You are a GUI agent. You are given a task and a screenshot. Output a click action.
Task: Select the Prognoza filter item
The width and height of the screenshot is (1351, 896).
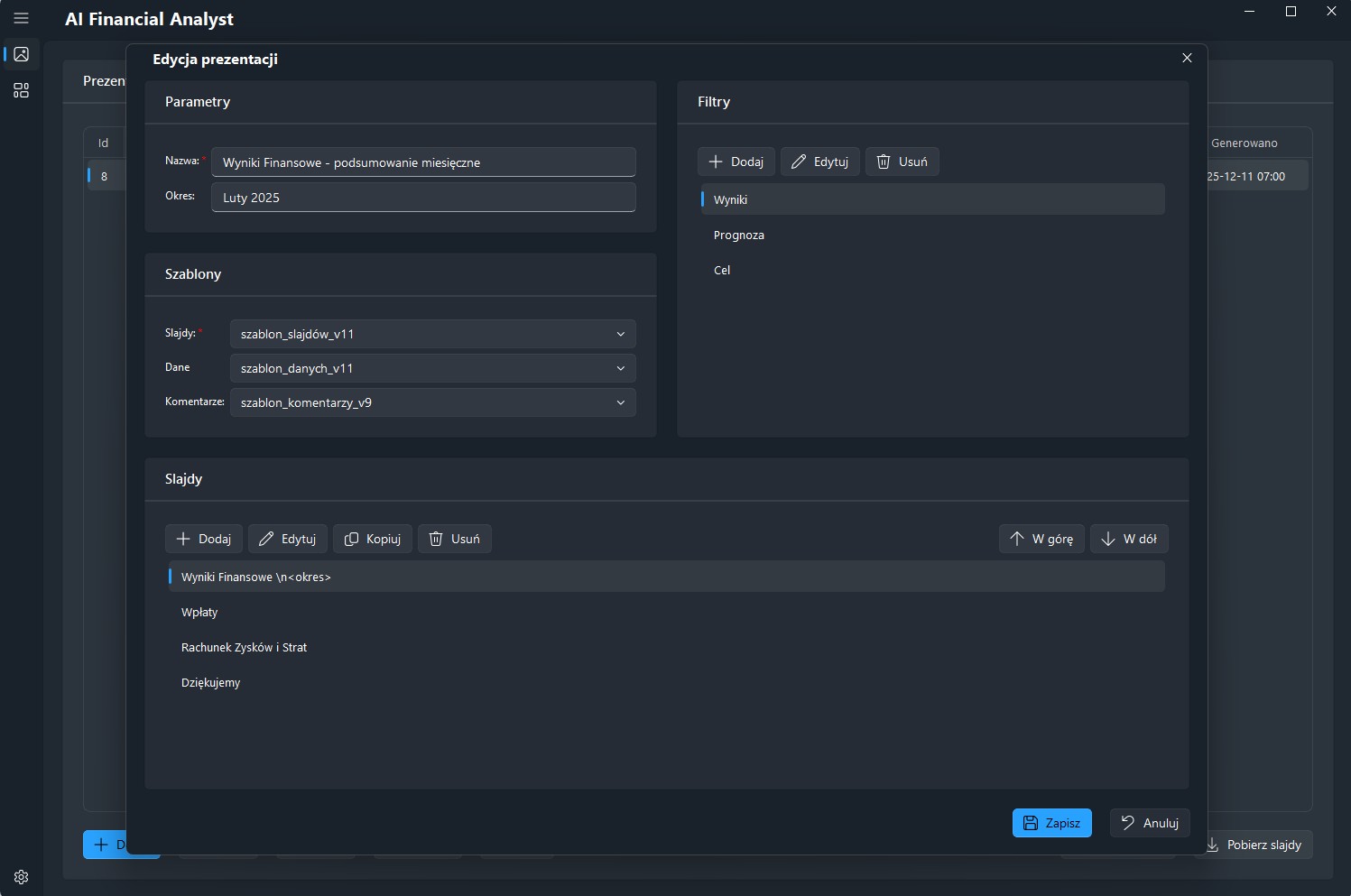click(x=739, y=236)
